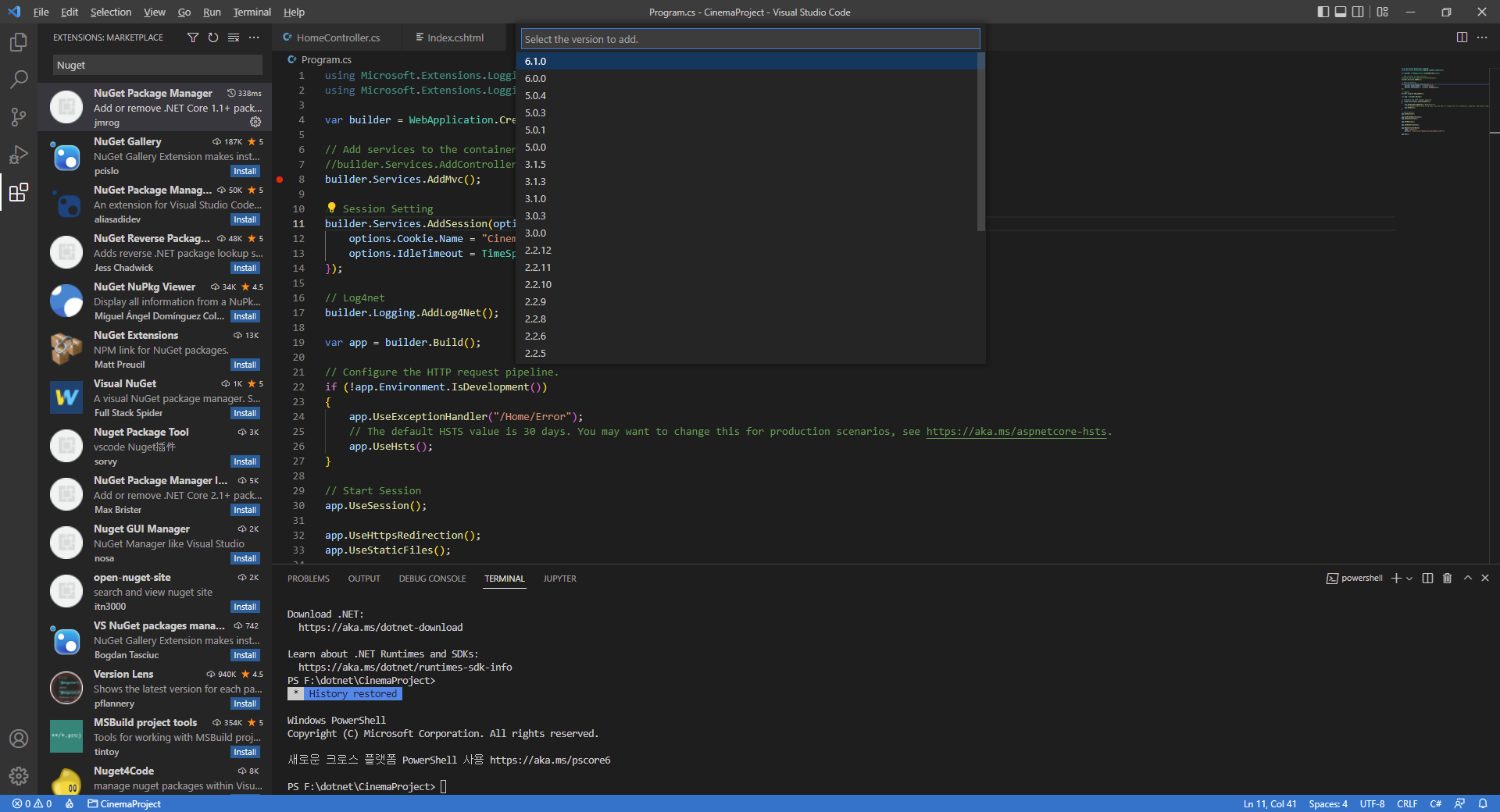Open the Search view in activity bar
The width and height of the screenshot is (1500, 812).
[x=19, y=80]
